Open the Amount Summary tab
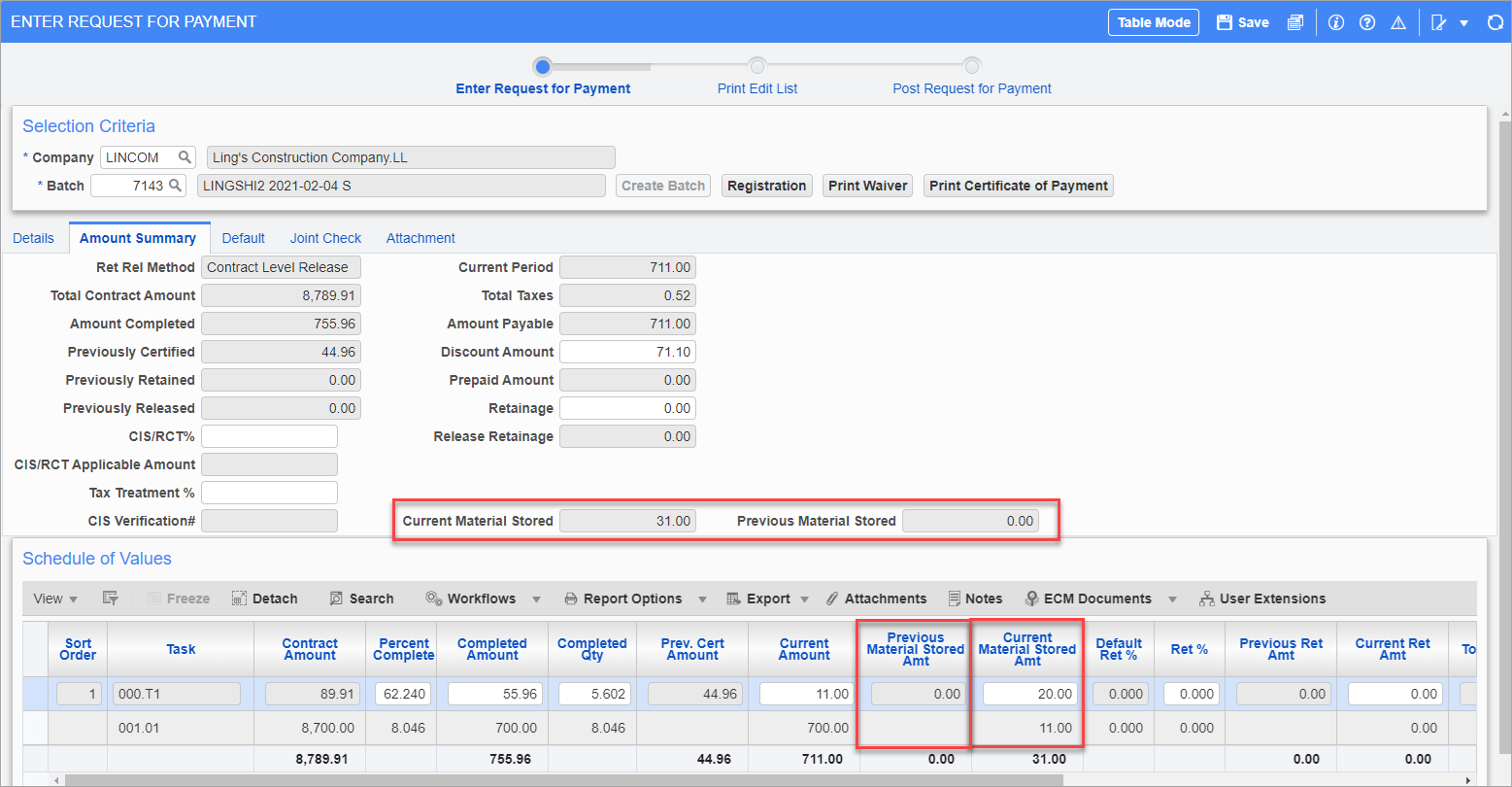The image size is (1512, 787). pyautogui.click(x=139, y=237)
